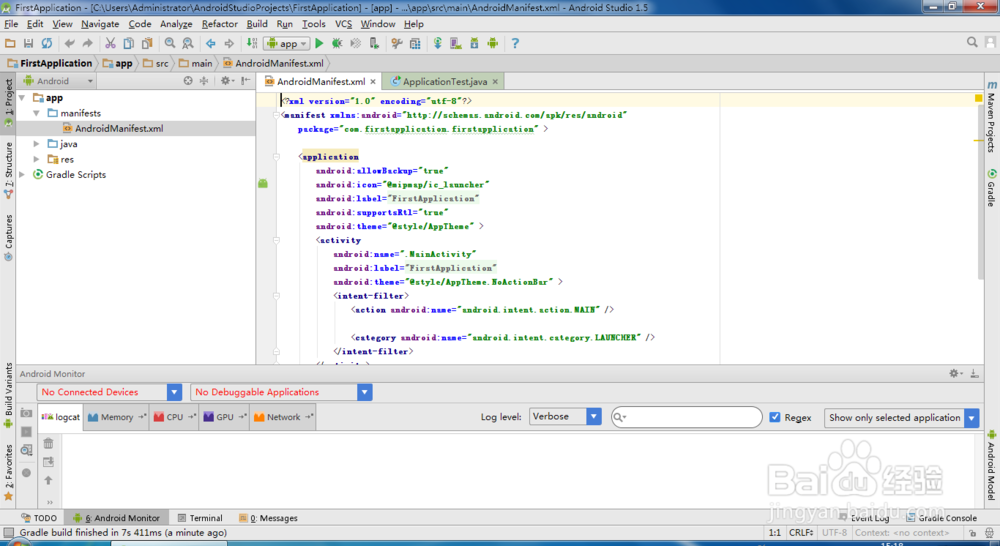Click the clear logcat trash icon
This screenshot has width=1000, height=546.
coord(48,443)
